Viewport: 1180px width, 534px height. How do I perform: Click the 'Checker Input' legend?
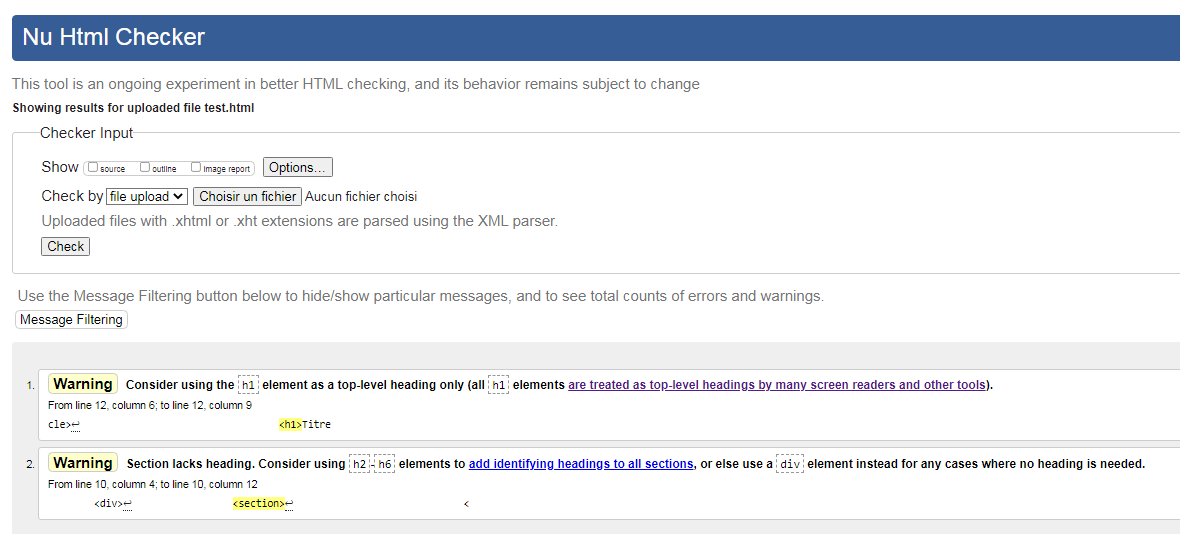tap(87, 133)
